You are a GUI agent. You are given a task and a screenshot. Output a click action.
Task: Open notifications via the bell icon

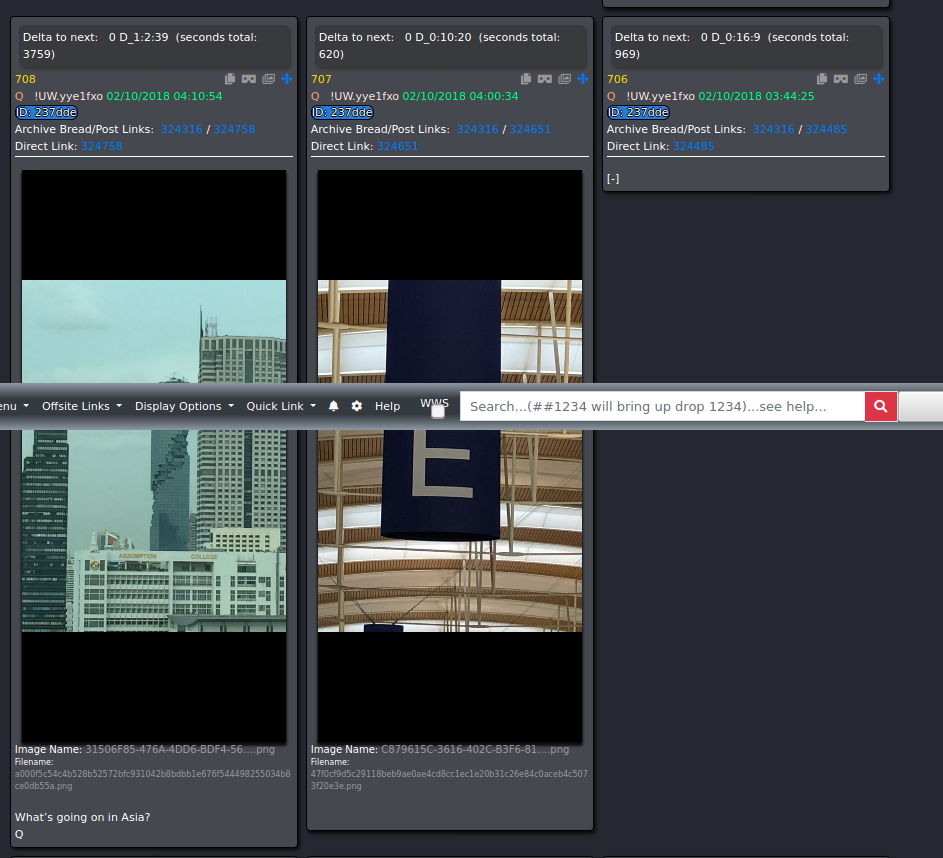click(x=334, y=406)
